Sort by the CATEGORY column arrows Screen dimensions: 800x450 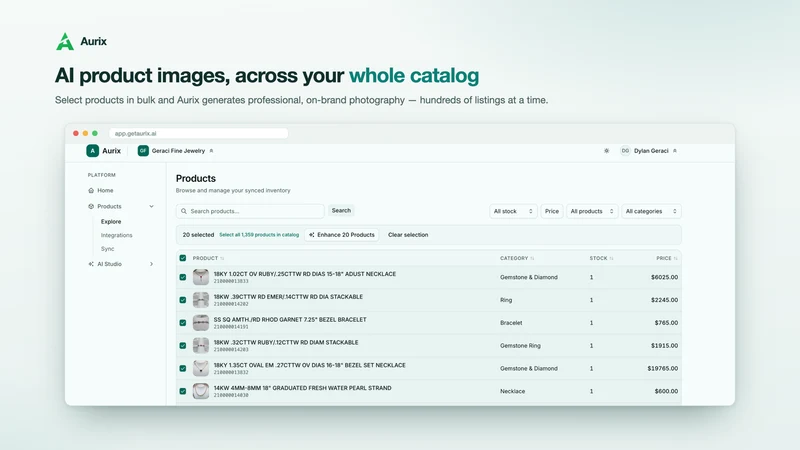tap(532, 258)
